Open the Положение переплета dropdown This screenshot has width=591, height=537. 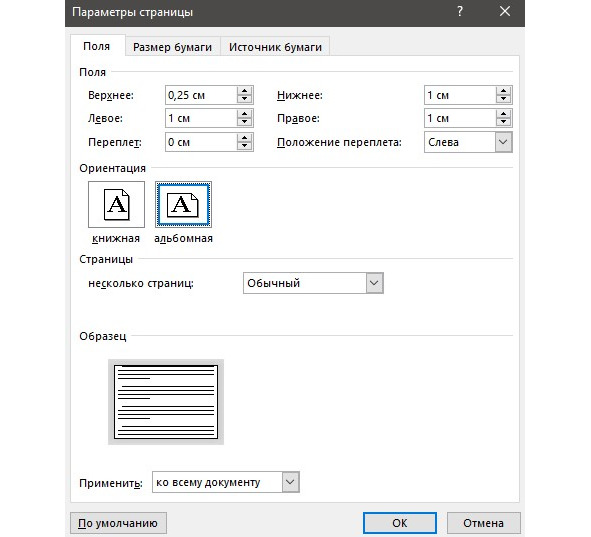[503, 142]
